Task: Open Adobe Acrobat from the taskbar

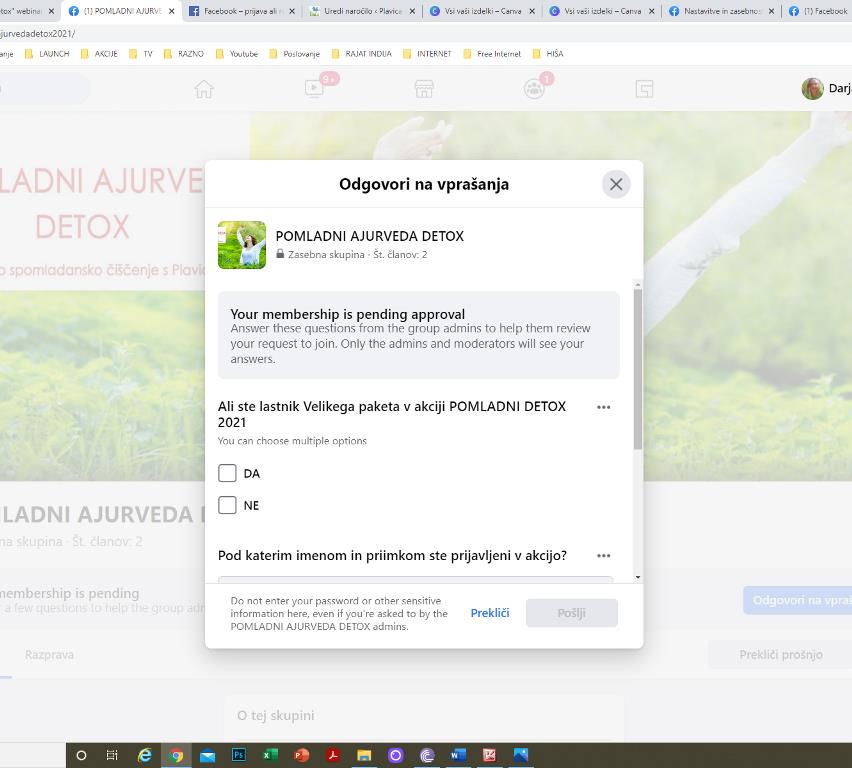Action: [x=333, y=755]
